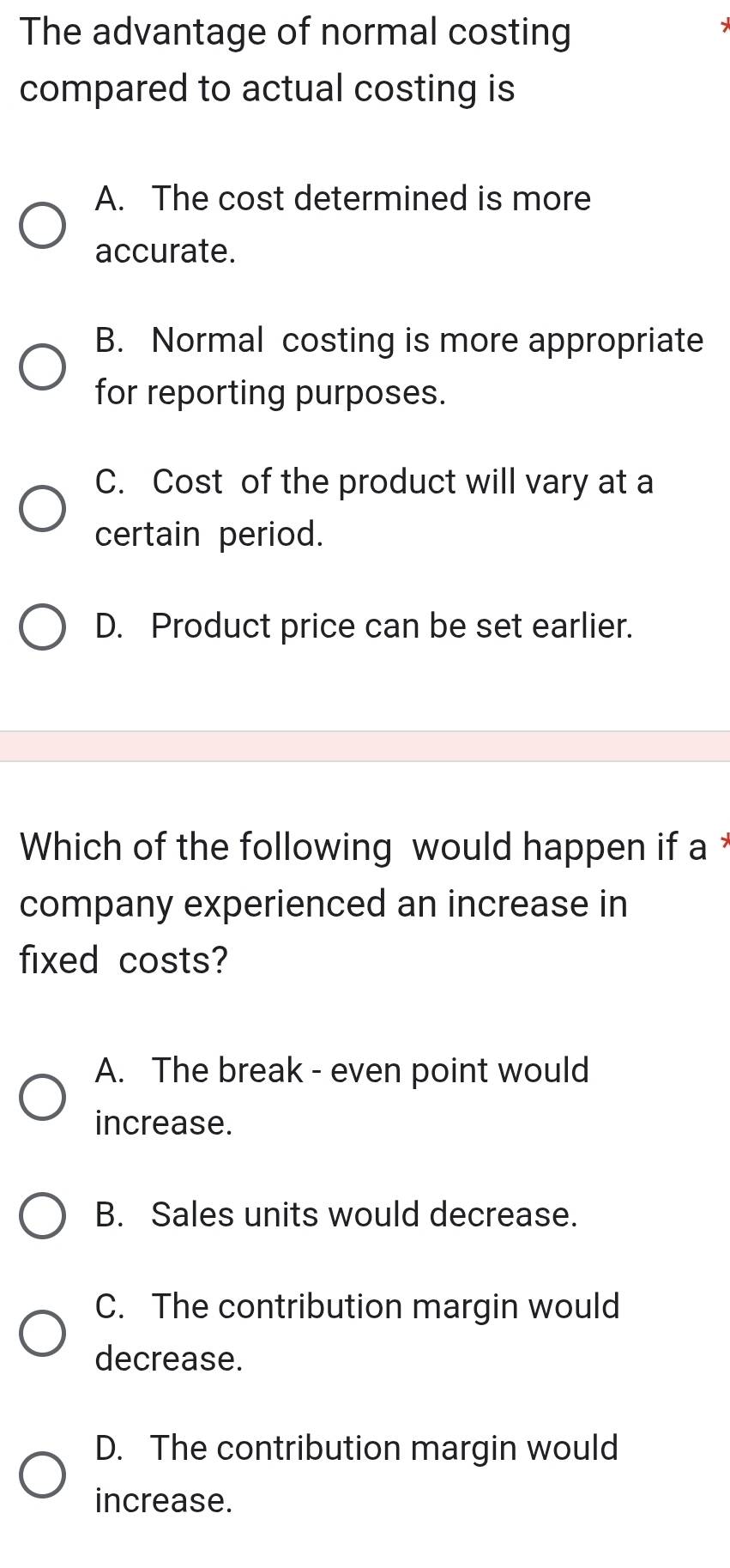Click the question title about increase in fixed costs

click(363, 904)
